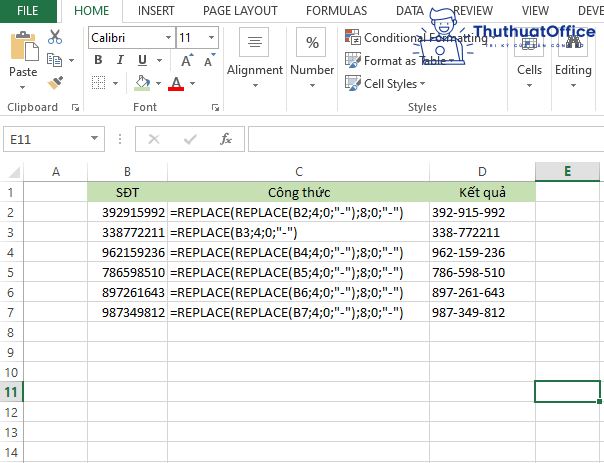This screenshot has height=463, width=604.
Task: Toggle Italic formatting
Action: coord(120,60)
